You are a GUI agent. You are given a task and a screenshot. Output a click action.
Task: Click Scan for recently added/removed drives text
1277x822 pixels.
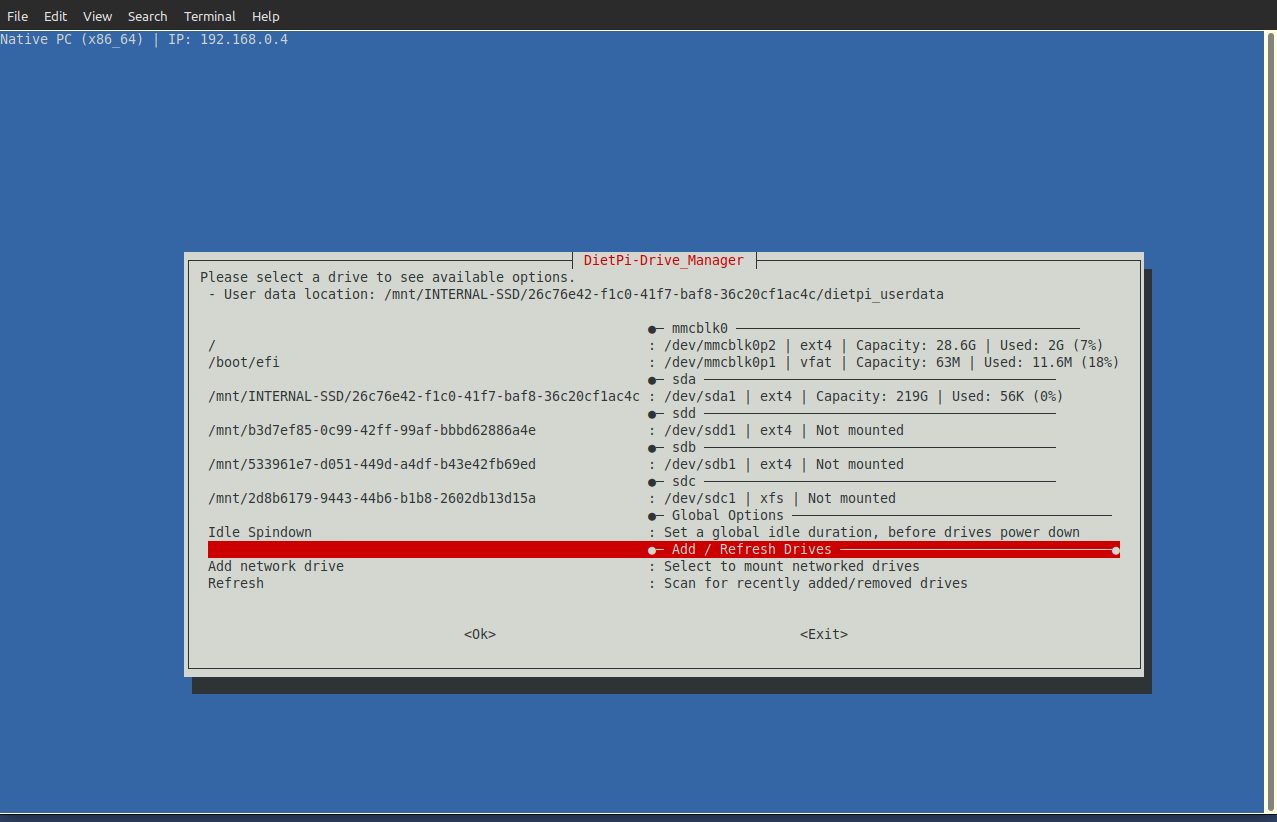(x=816, y=583)
